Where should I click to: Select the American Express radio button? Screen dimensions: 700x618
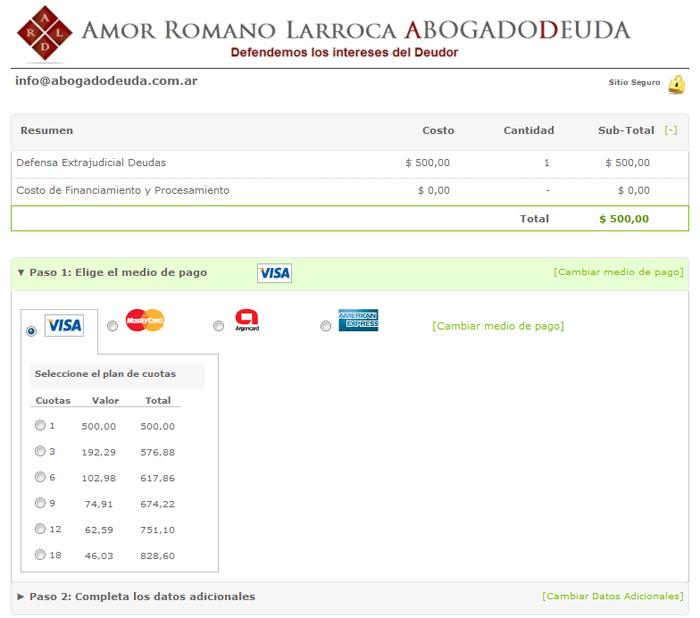pyautogui.click(x=325, y=326)
